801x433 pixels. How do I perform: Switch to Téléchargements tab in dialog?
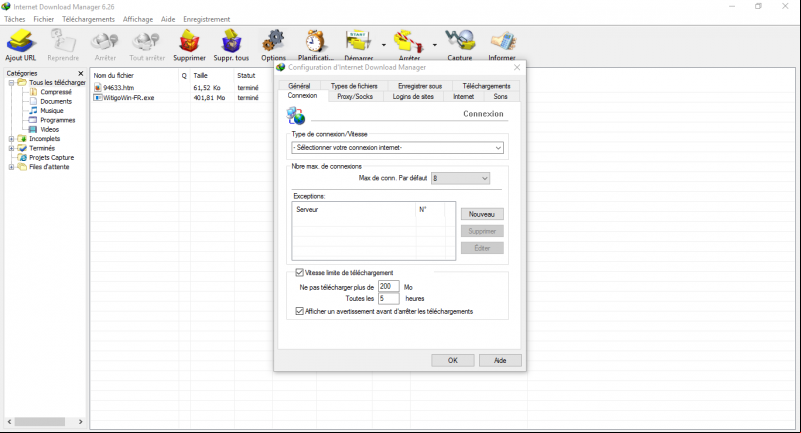point(486,86)
